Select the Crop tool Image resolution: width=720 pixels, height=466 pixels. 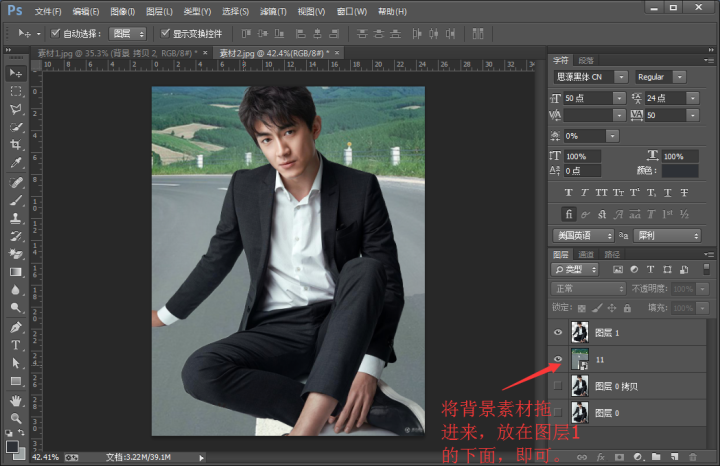click(16, 145)
